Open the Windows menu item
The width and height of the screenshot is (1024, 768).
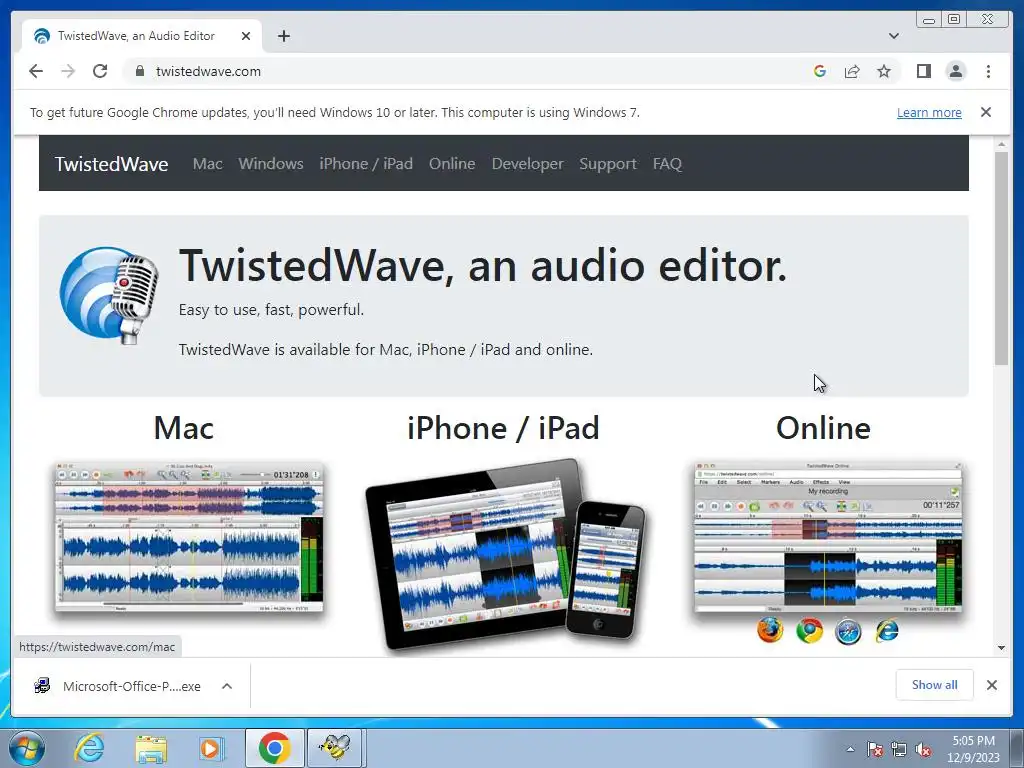pyautogui.click(x=271, y=164)
